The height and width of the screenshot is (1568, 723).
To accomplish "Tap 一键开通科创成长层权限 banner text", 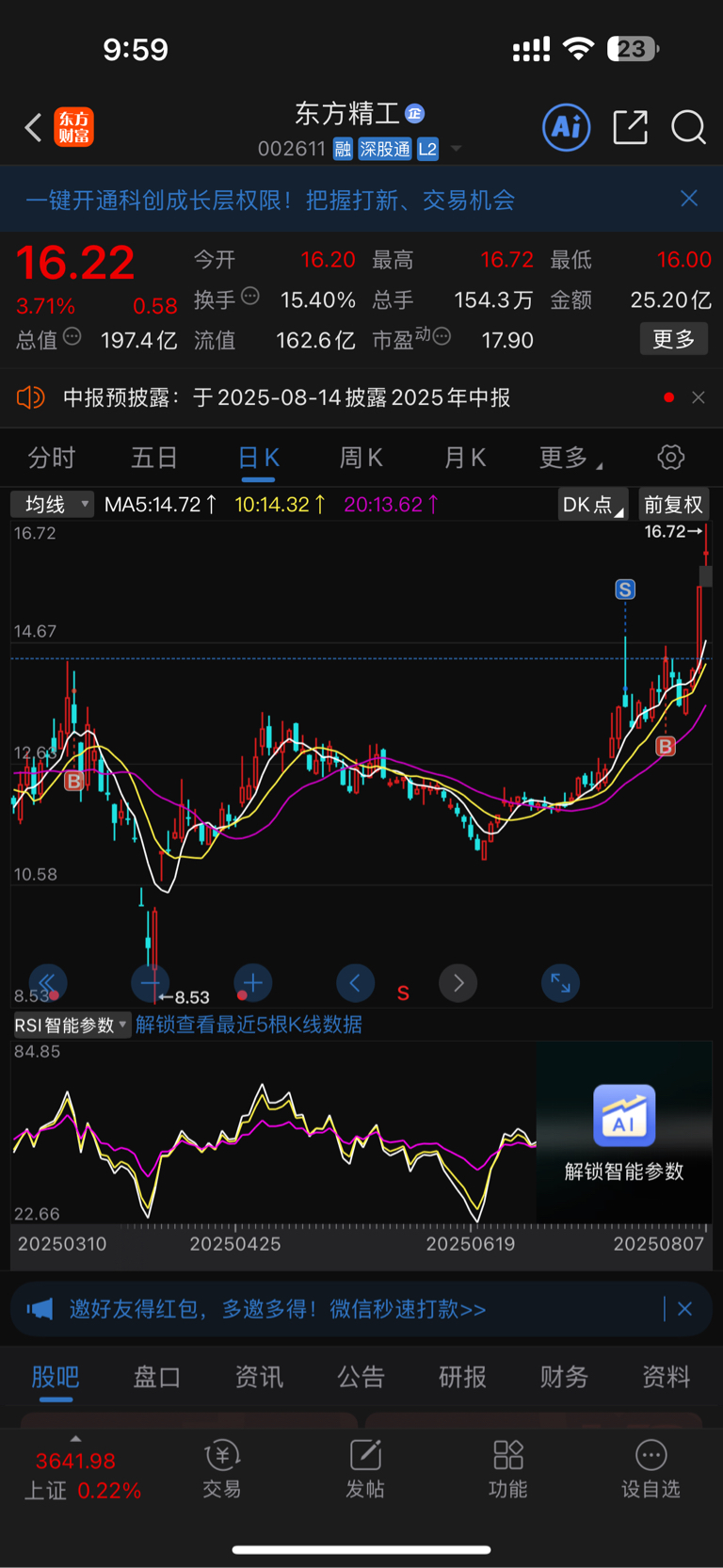I will 270,200.
